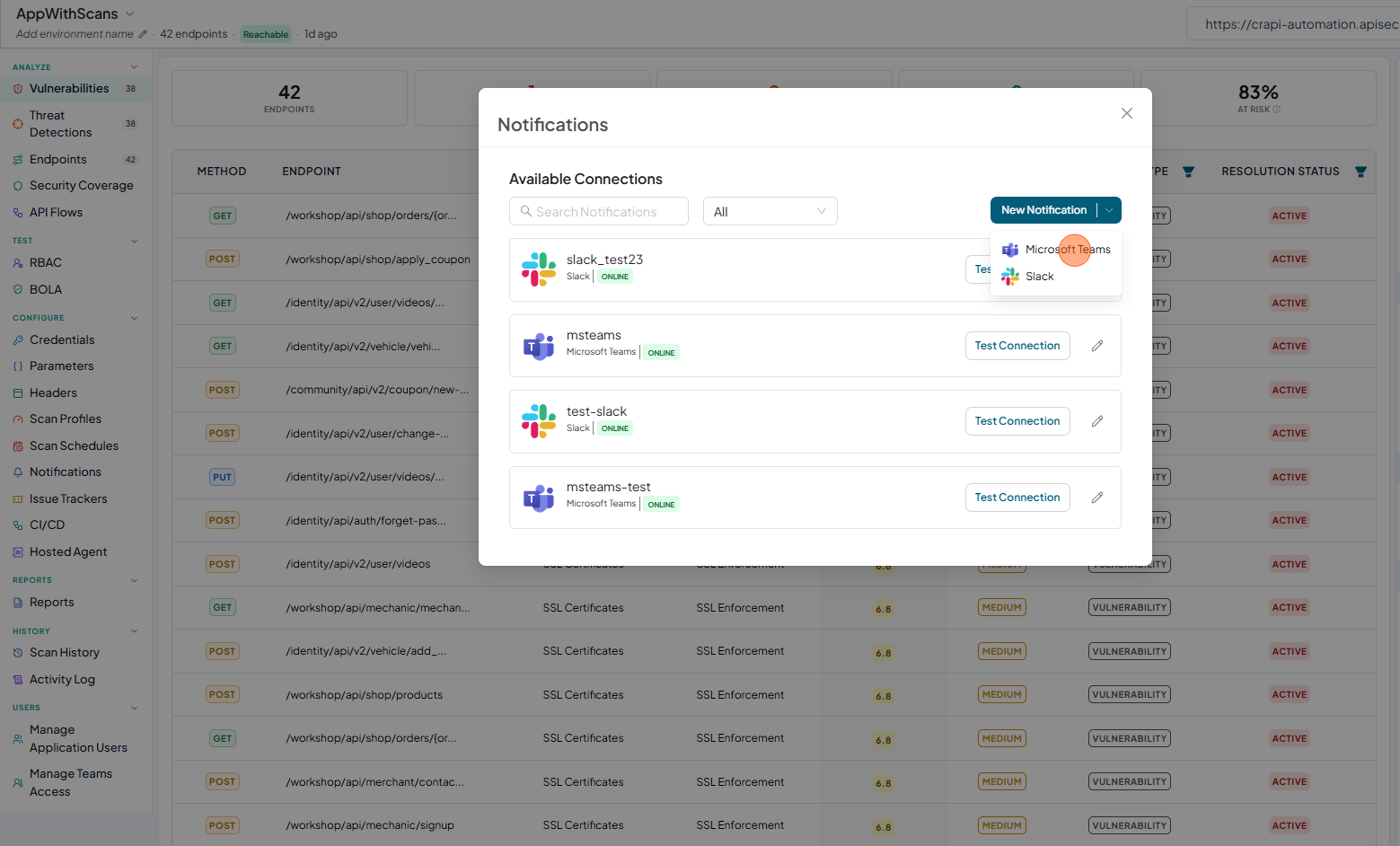Edit the test-slack connection pencil icon

pos(1096,421)
